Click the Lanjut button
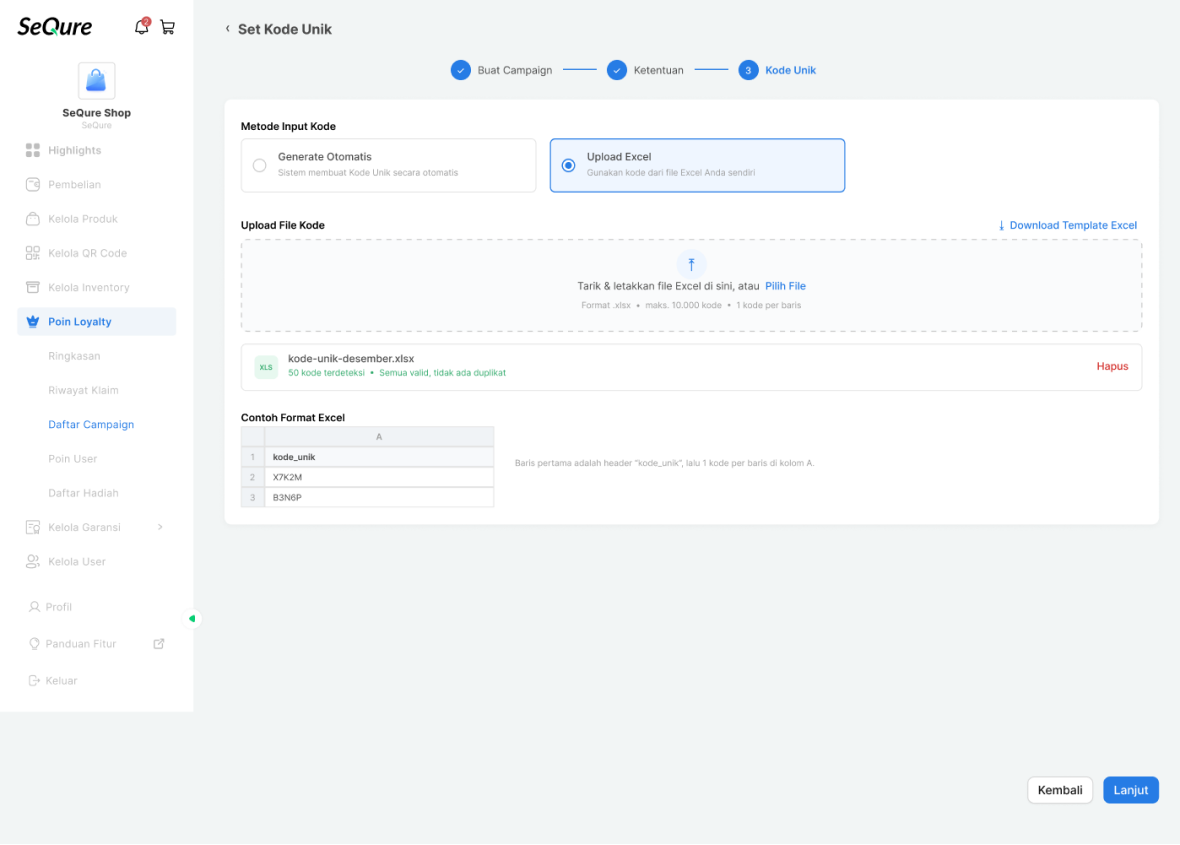Image resolution: width=1180 pixels, height=845 pixels. click(1130, 790)
